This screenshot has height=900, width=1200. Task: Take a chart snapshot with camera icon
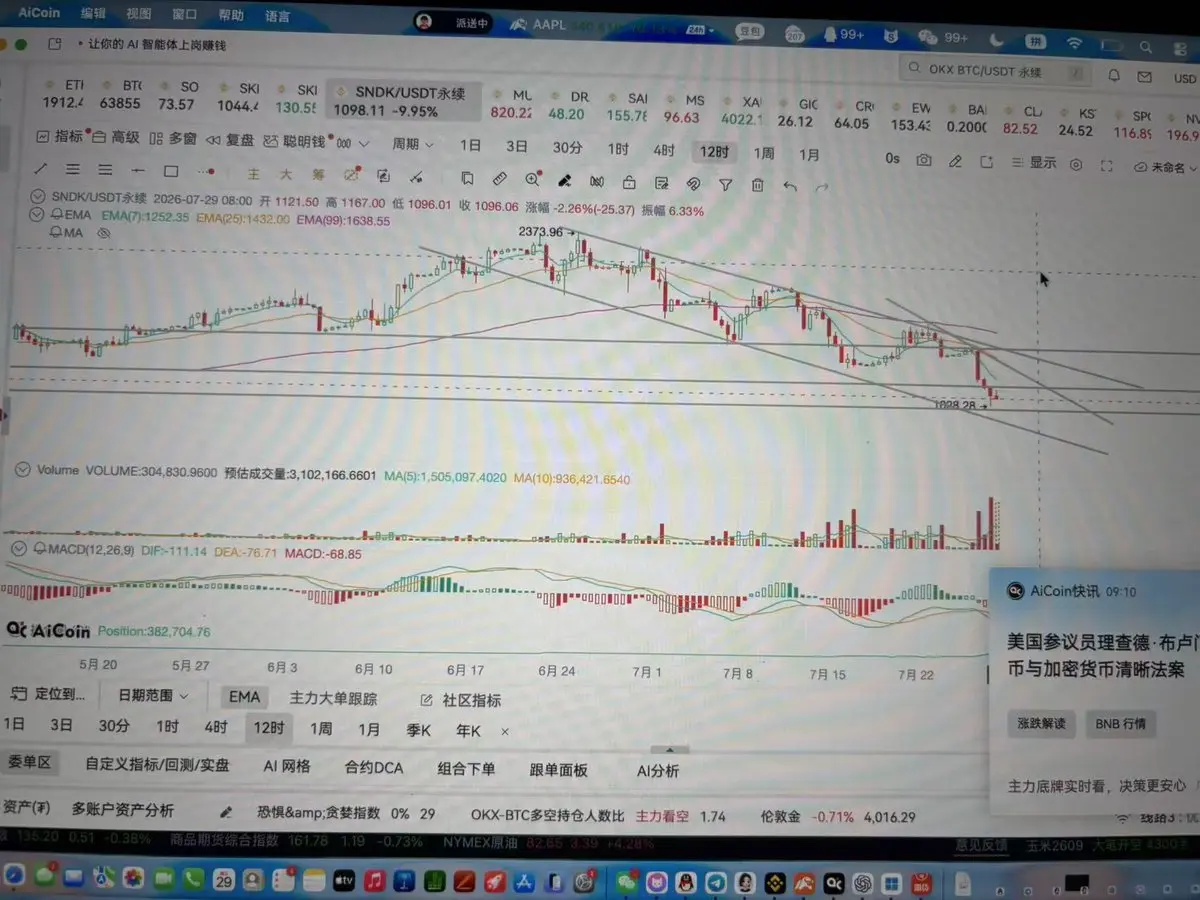pyautogui.click(x=924, y=160)
